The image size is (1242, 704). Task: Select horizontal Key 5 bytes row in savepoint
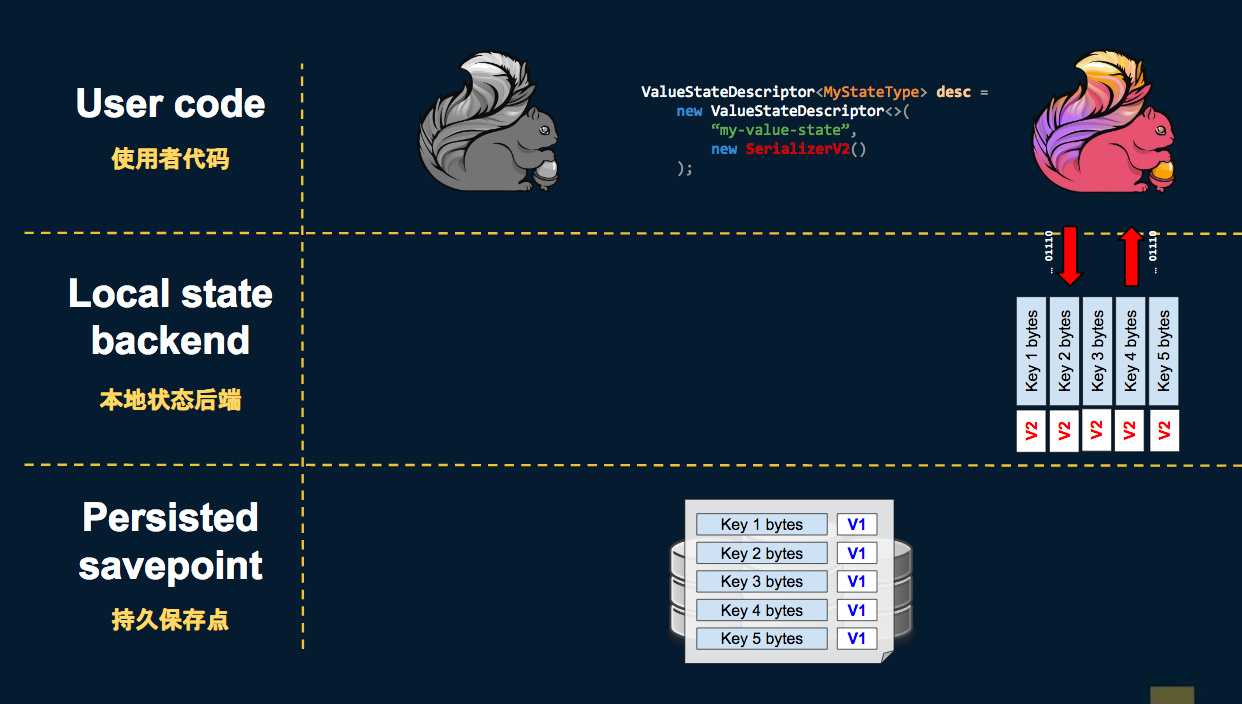(761, 638)
